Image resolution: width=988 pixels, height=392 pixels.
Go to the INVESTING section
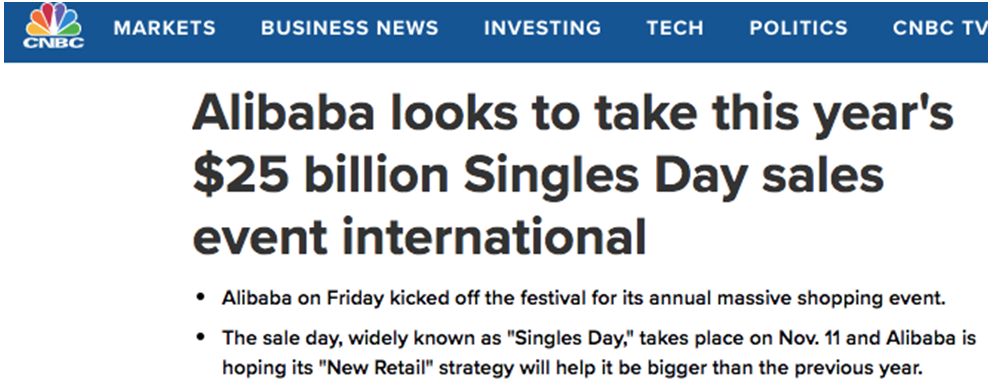pos(542,28)
